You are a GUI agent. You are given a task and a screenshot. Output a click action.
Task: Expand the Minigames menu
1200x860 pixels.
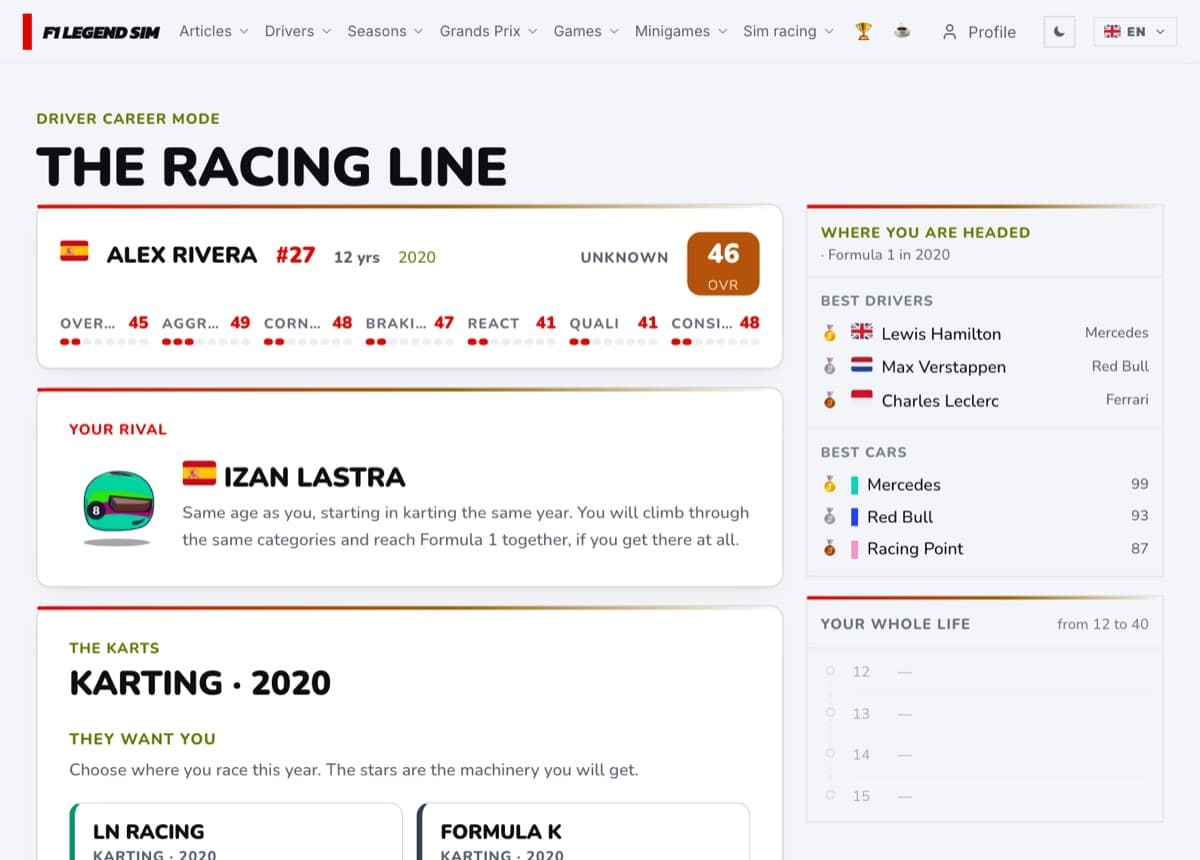click(681, 31)
